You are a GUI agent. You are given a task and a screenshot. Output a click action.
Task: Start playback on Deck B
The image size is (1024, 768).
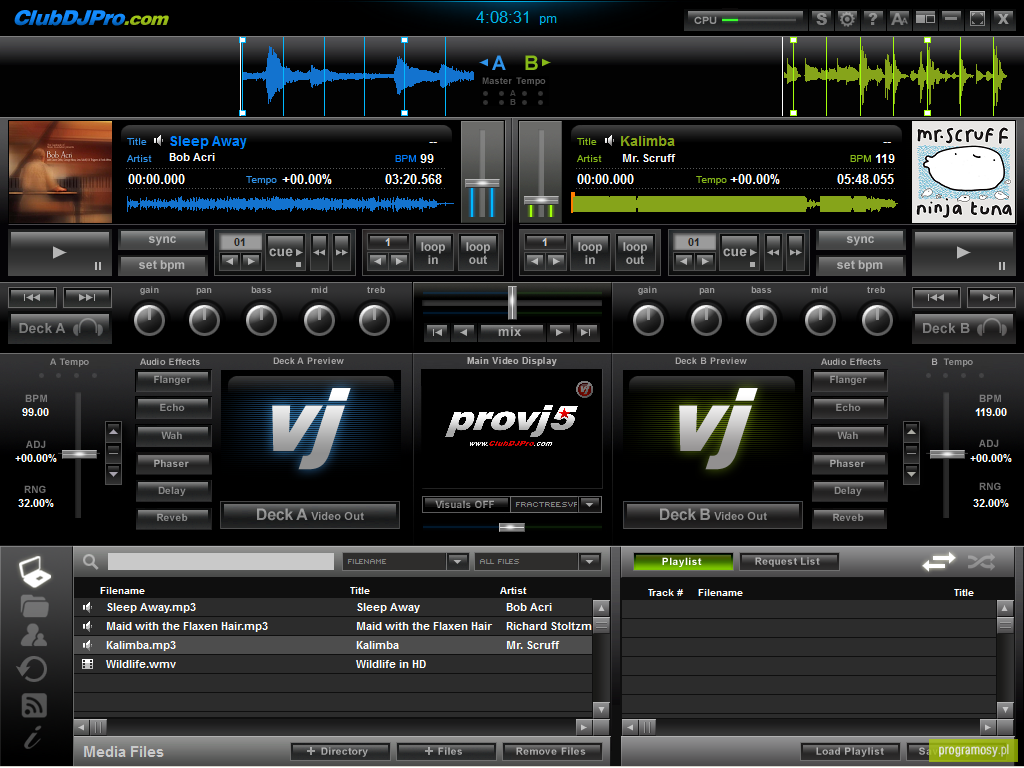[963, 253]
